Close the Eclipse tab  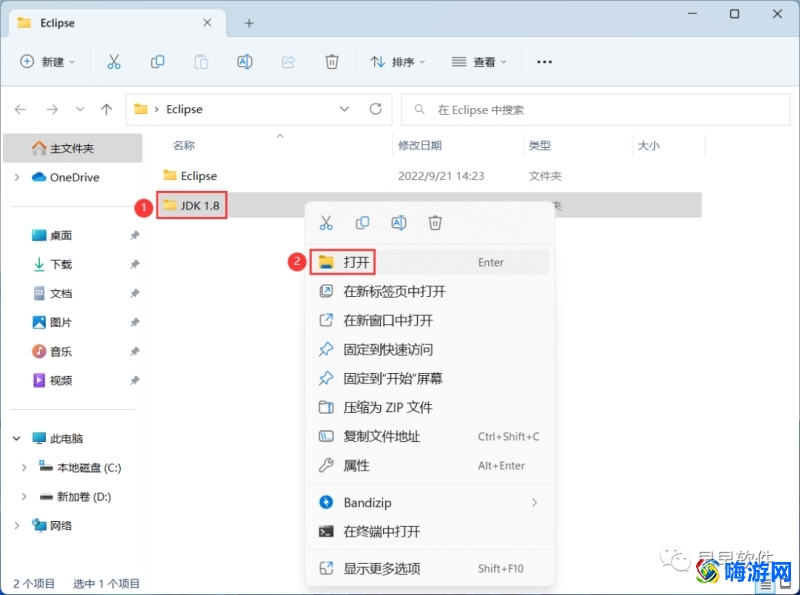(x=207, y=22)
